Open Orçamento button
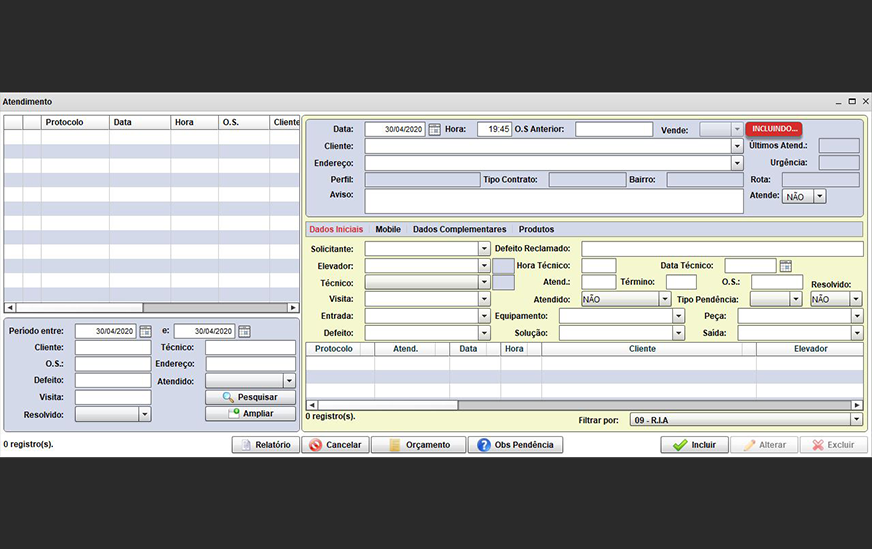The height and width of the screenshot is (549, 872). pyautogui.click(x=418, y=445)
